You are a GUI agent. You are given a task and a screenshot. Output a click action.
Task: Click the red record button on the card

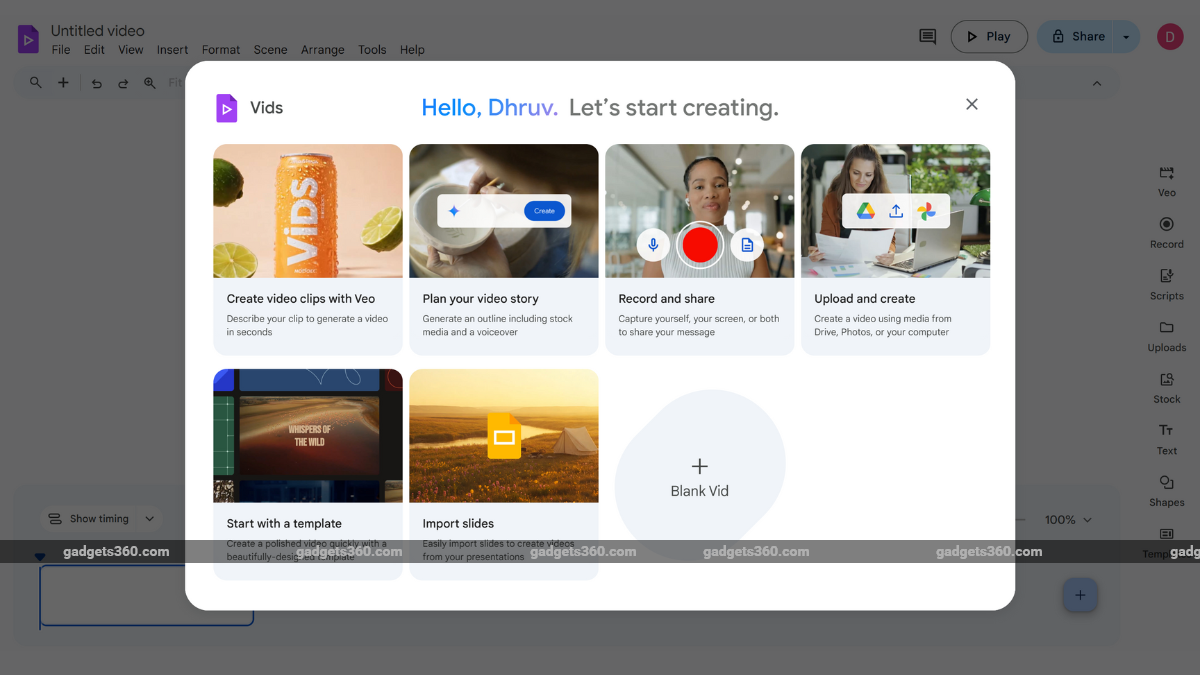pos(700,245)
